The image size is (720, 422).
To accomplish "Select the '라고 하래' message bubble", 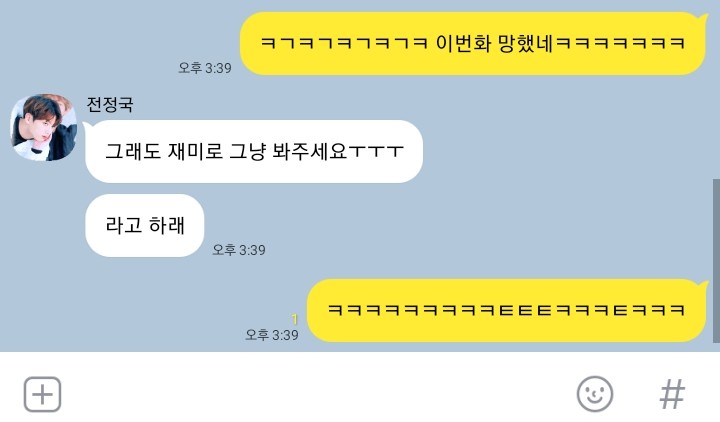I will pyautogui.click(x=145, y=225).
